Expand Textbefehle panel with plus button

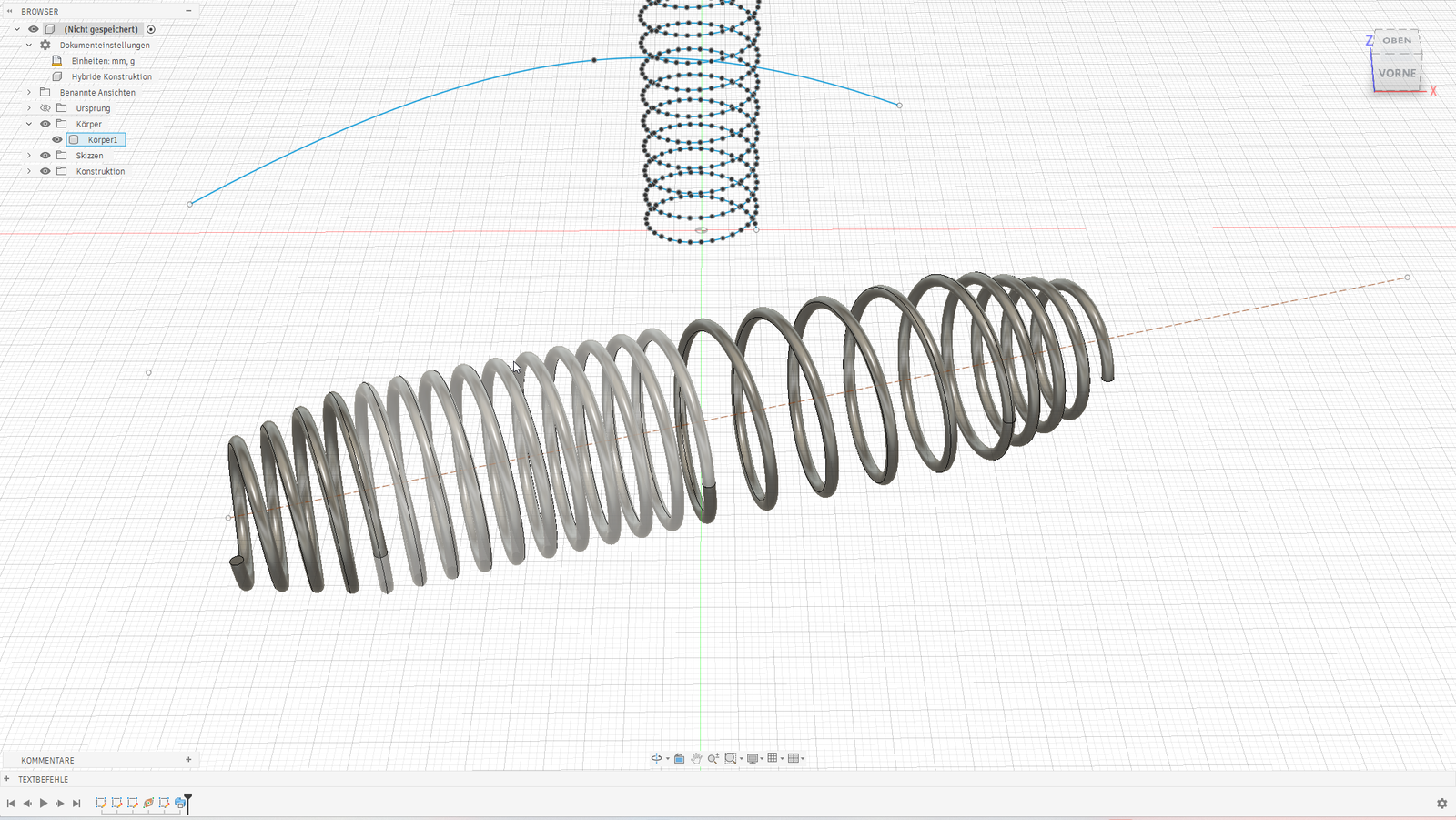tap(6, 779)
